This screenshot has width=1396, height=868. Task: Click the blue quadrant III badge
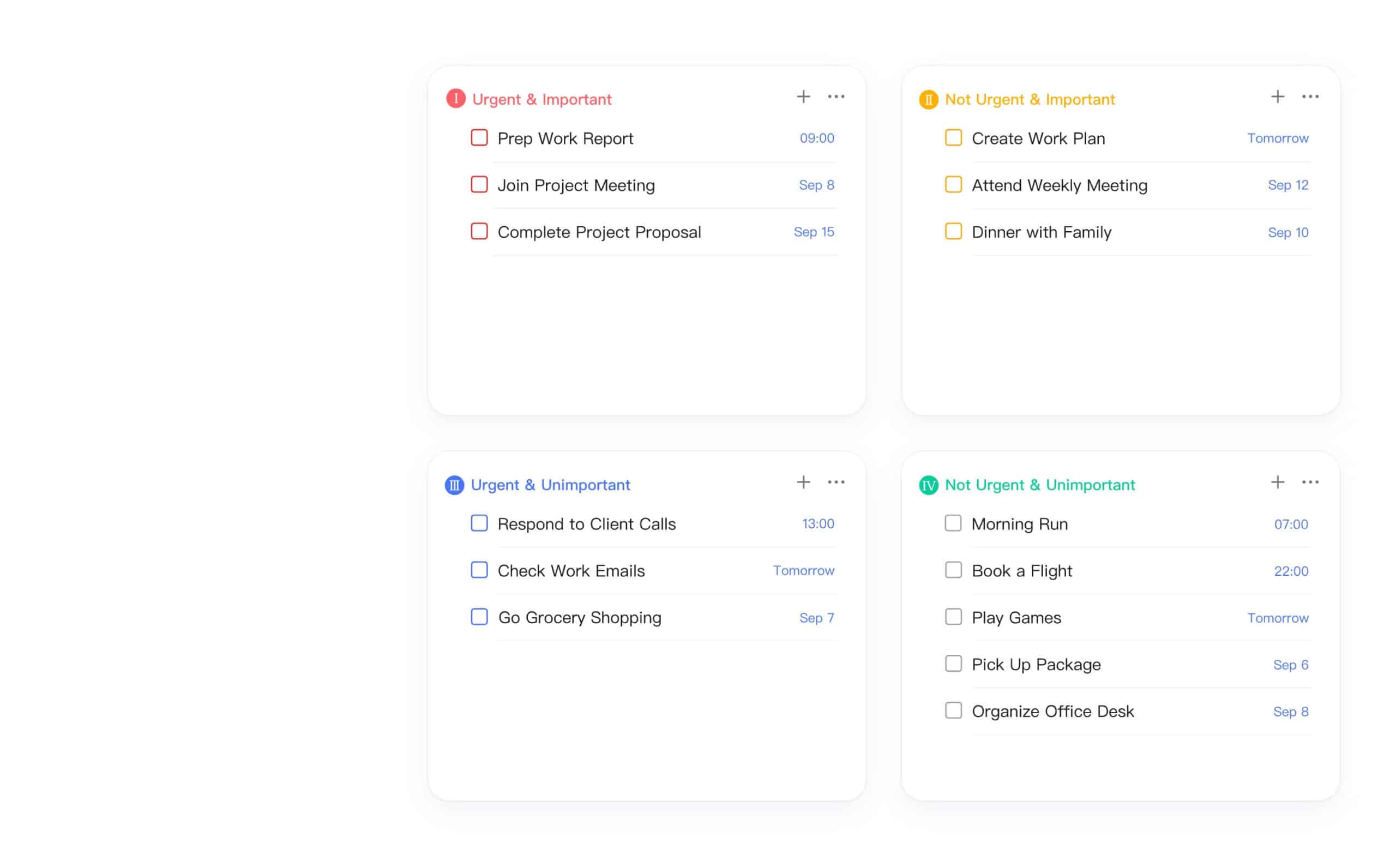[455, 485]
